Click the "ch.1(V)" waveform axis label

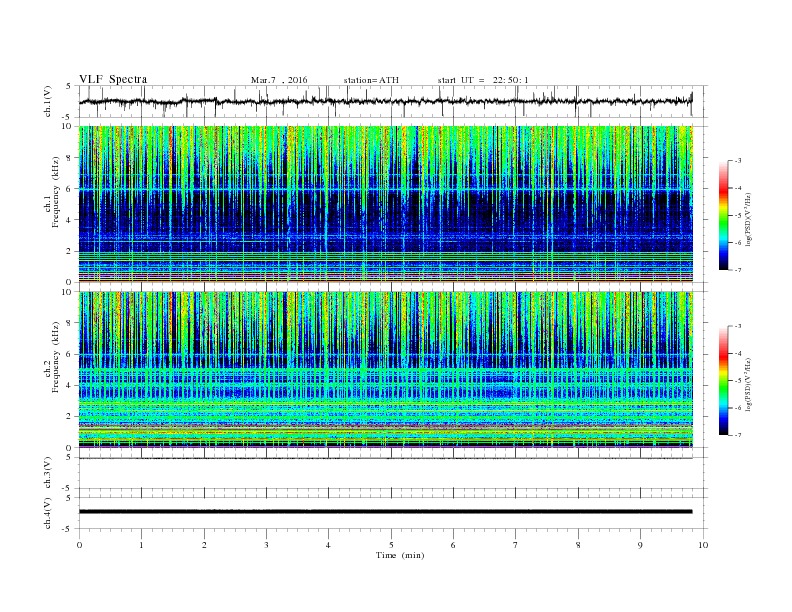48,101
